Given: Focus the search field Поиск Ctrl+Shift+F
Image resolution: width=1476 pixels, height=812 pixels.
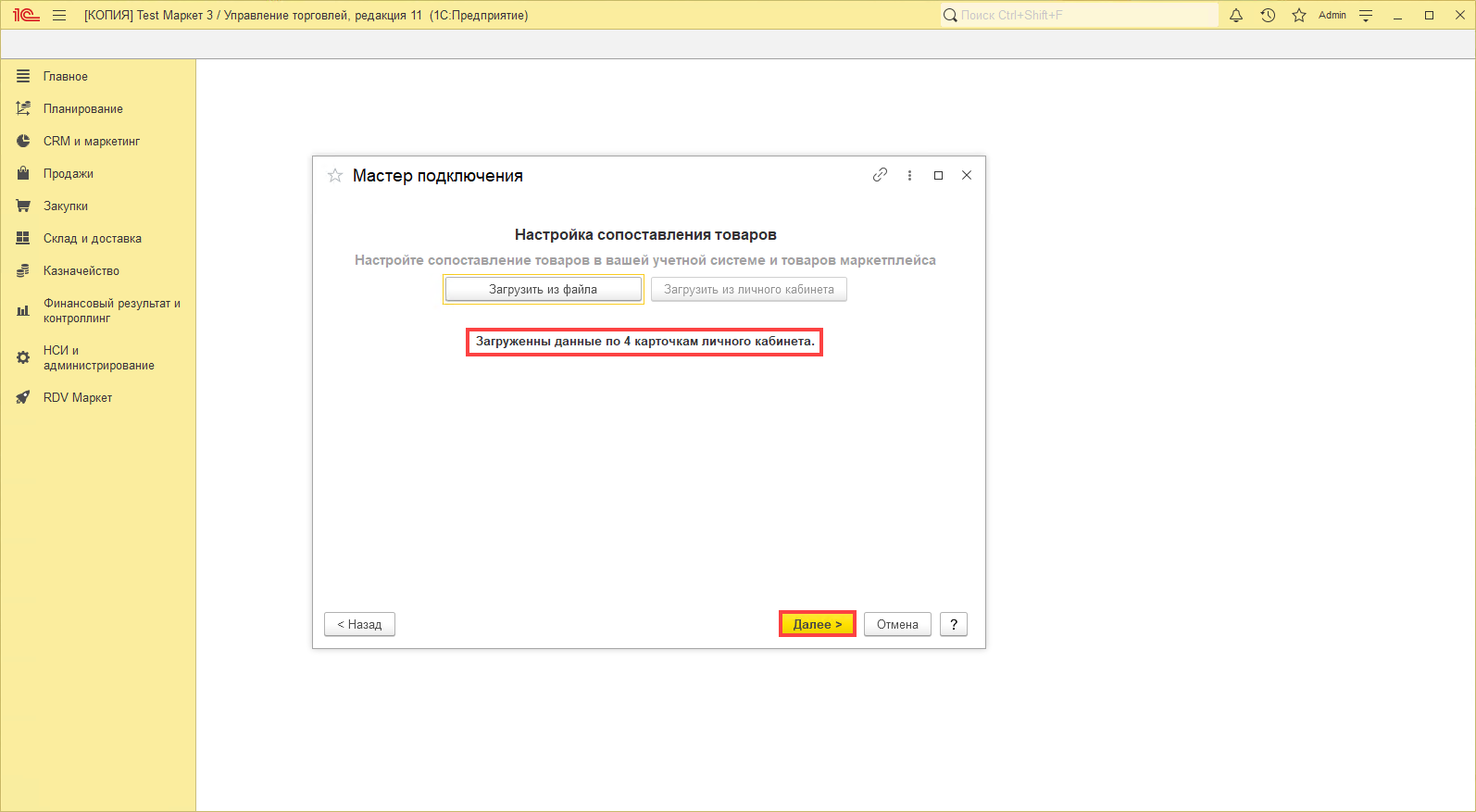Looking at the screenshot, I should pyautogui.click(x=1080, y=15).
